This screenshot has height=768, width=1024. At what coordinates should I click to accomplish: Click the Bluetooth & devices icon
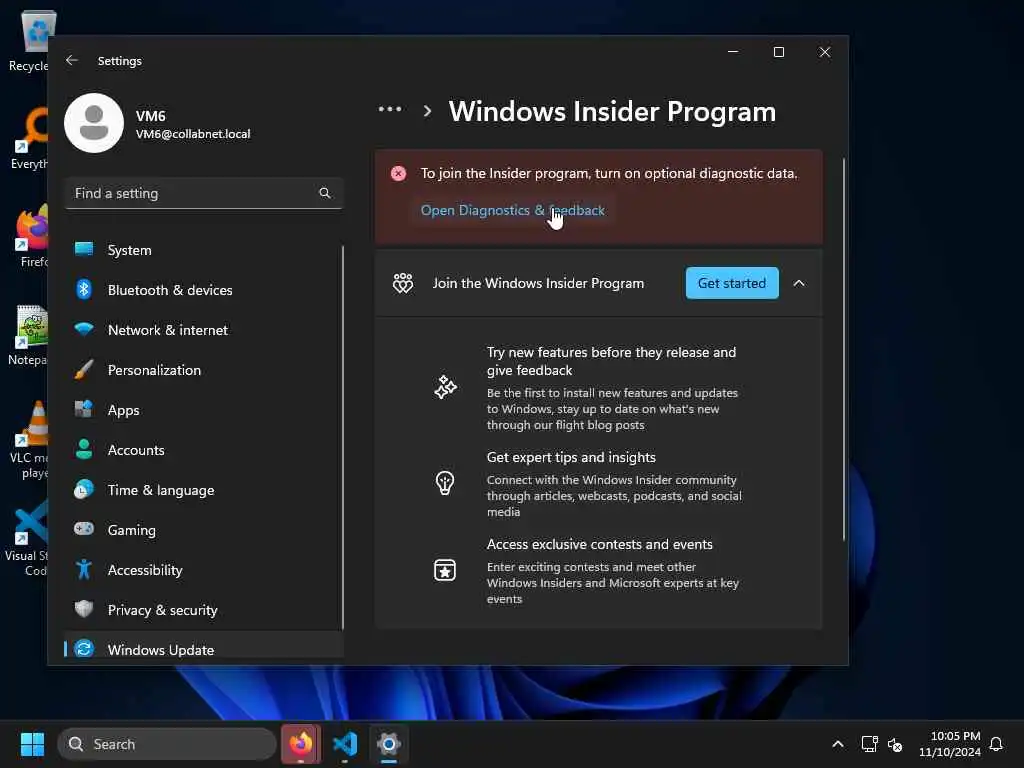click(x=84, y=289)
